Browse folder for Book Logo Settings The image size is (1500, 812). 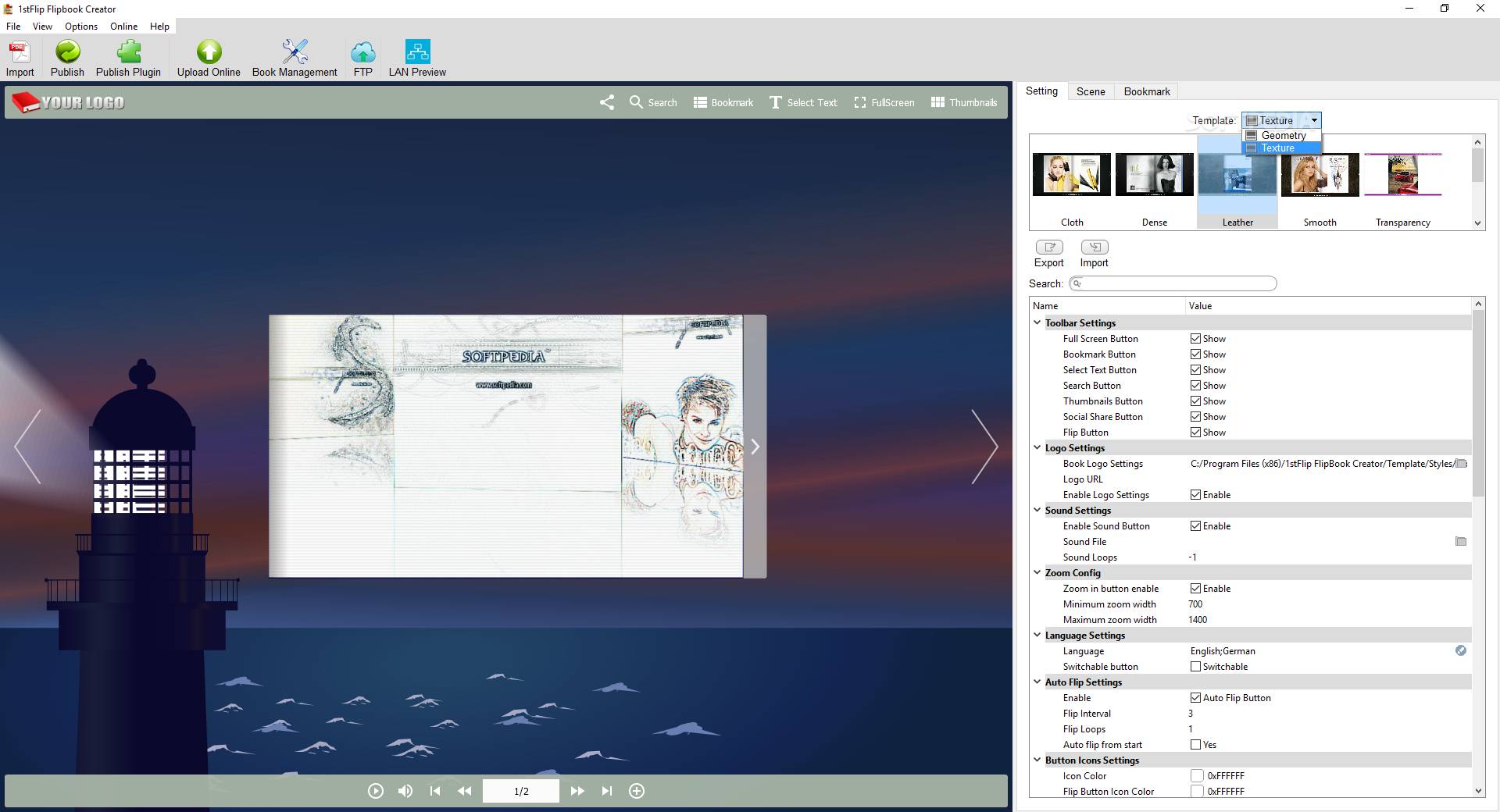pyautogui.click(x=1461, y=464)
